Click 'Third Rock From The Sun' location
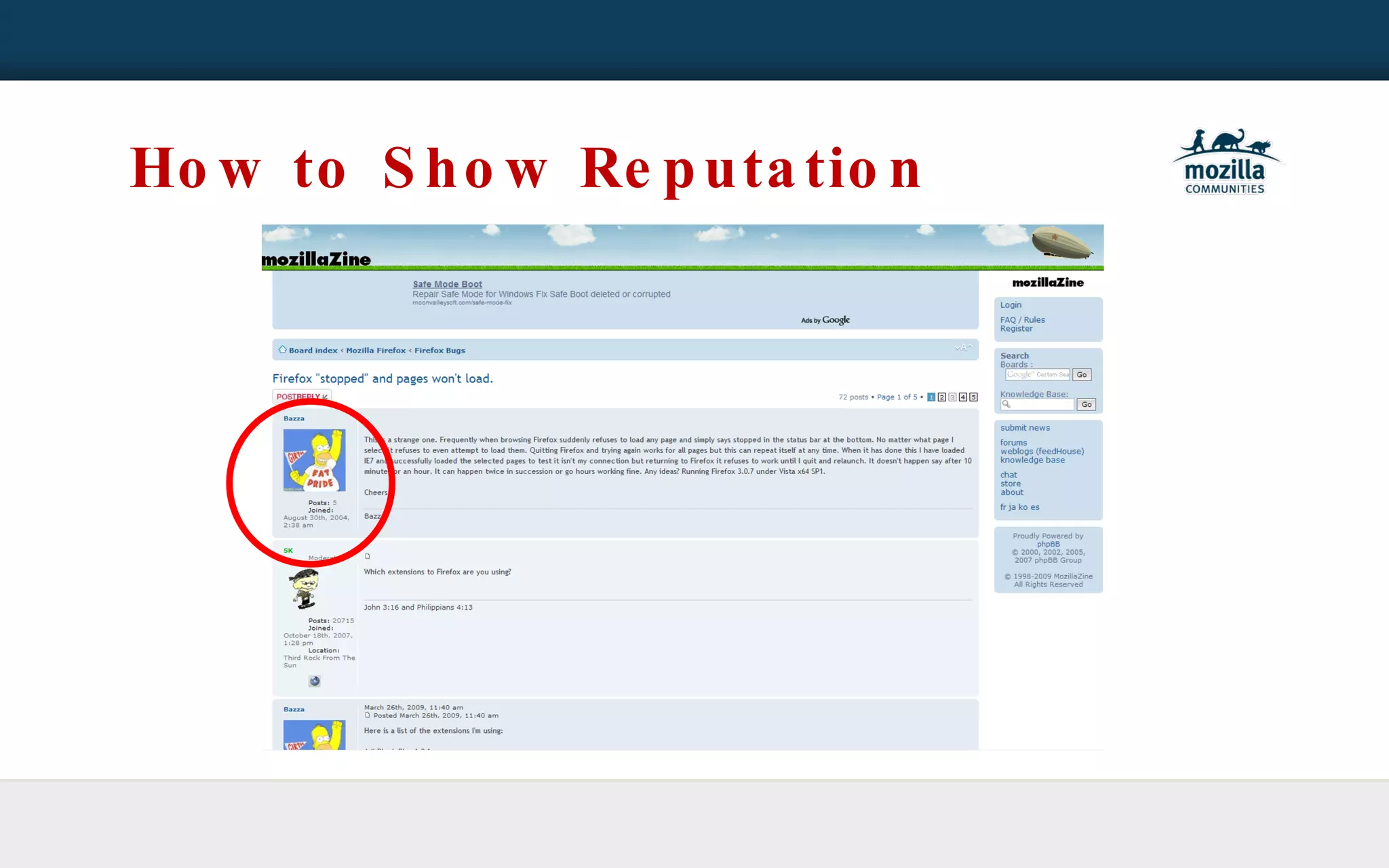The width and height of the screenshot is (1389, 868). pos(319,662)
